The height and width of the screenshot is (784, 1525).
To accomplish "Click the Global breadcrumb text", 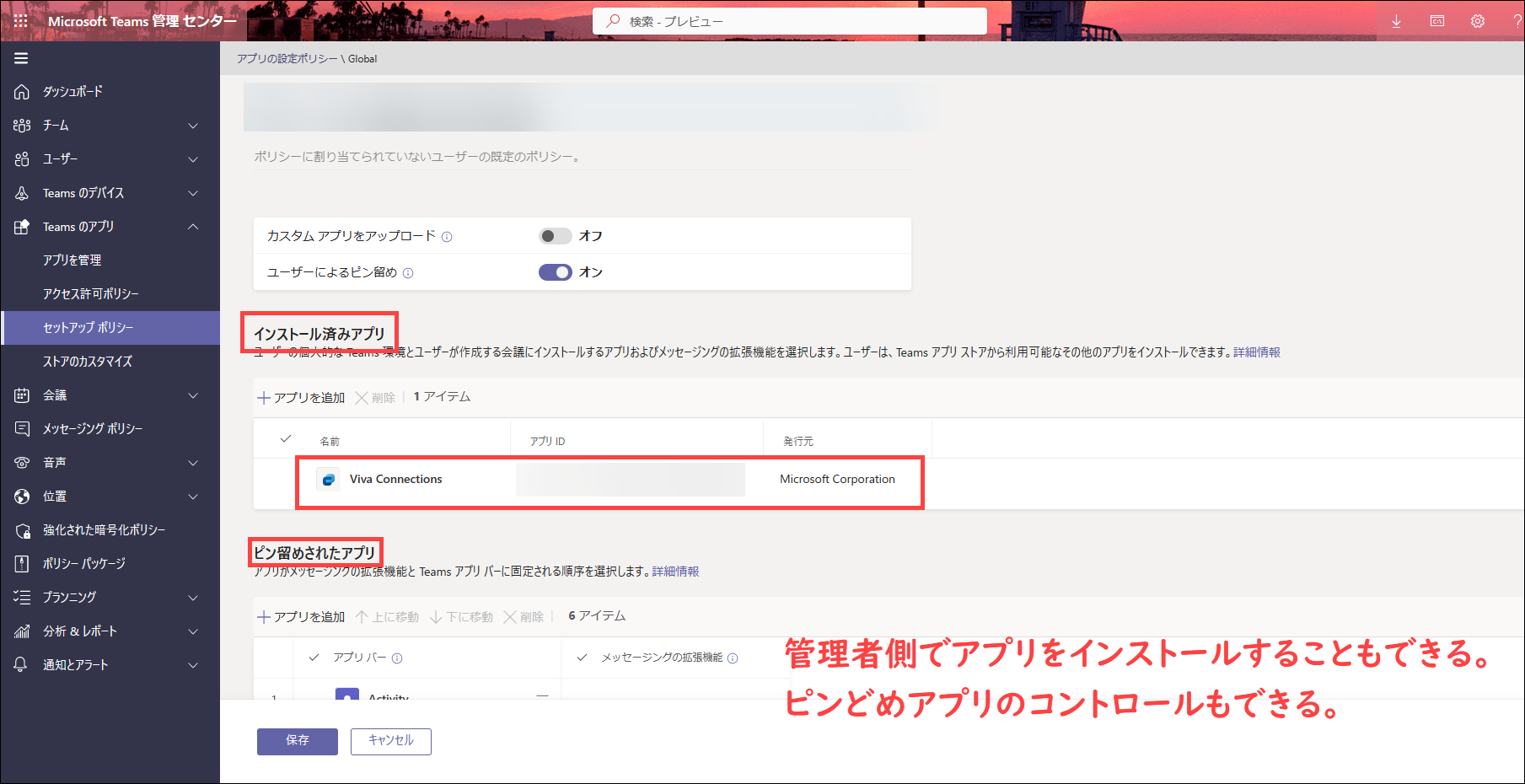I will (x=362, y=59).
